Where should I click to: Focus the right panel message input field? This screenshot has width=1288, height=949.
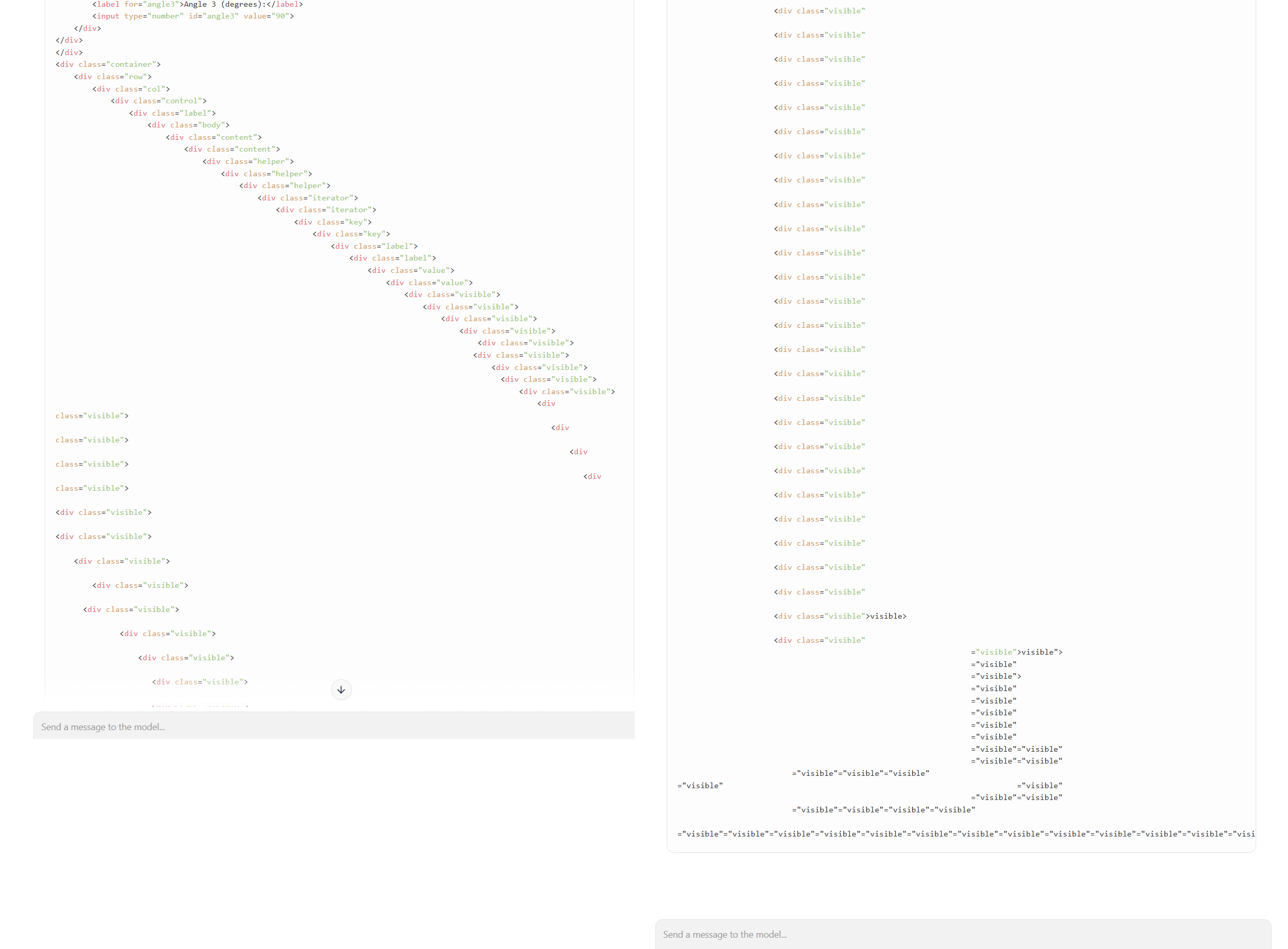click(962, 934)
